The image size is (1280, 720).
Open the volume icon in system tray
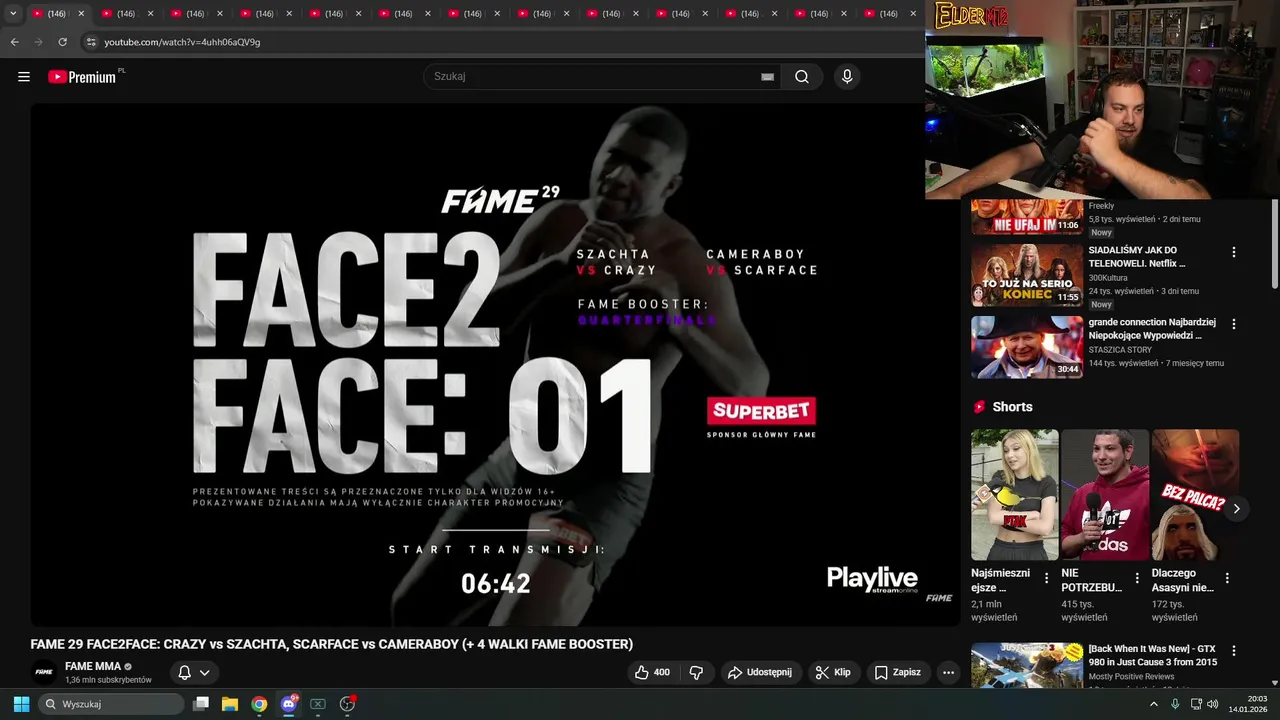coord(1212,704)
